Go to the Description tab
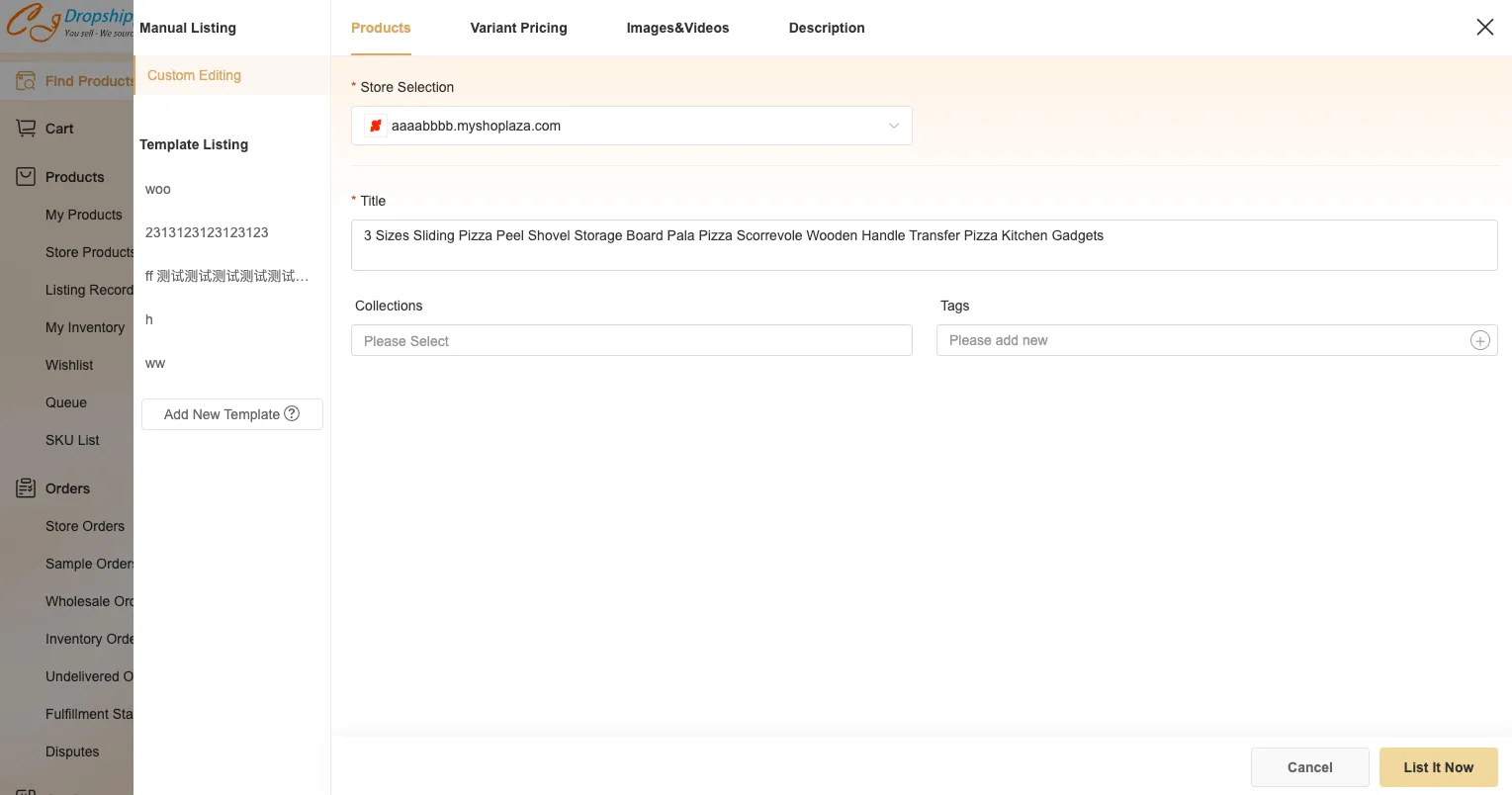Screen dimensions: 1512x795 (x=826, y=28)
